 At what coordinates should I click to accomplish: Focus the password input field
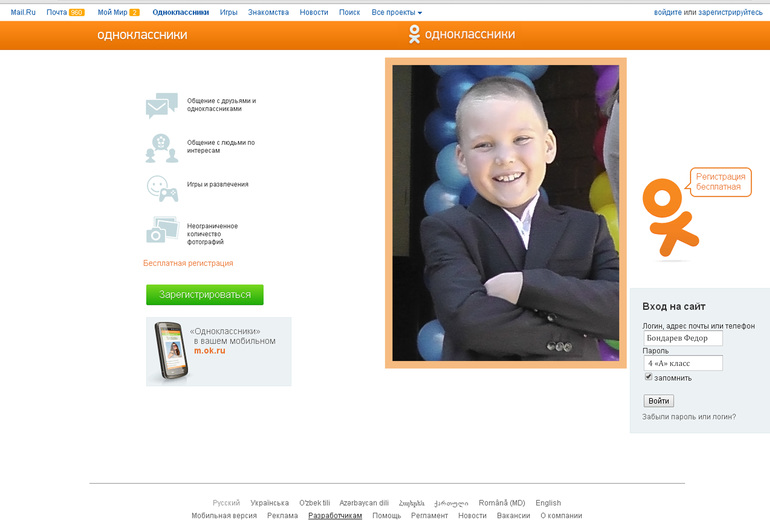pos(682,363)
